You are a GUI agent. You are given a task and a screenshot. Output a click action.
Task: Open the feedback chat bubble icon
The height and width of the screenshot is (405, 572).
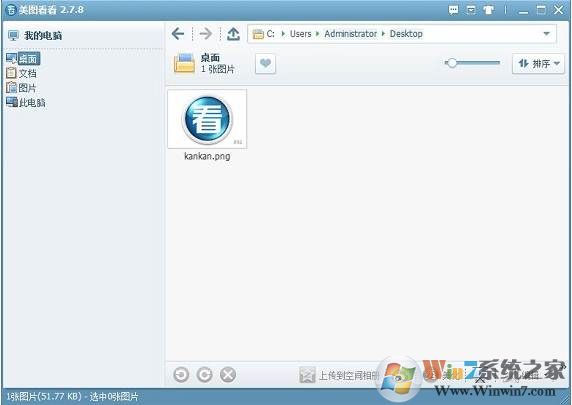click(453, 10)
